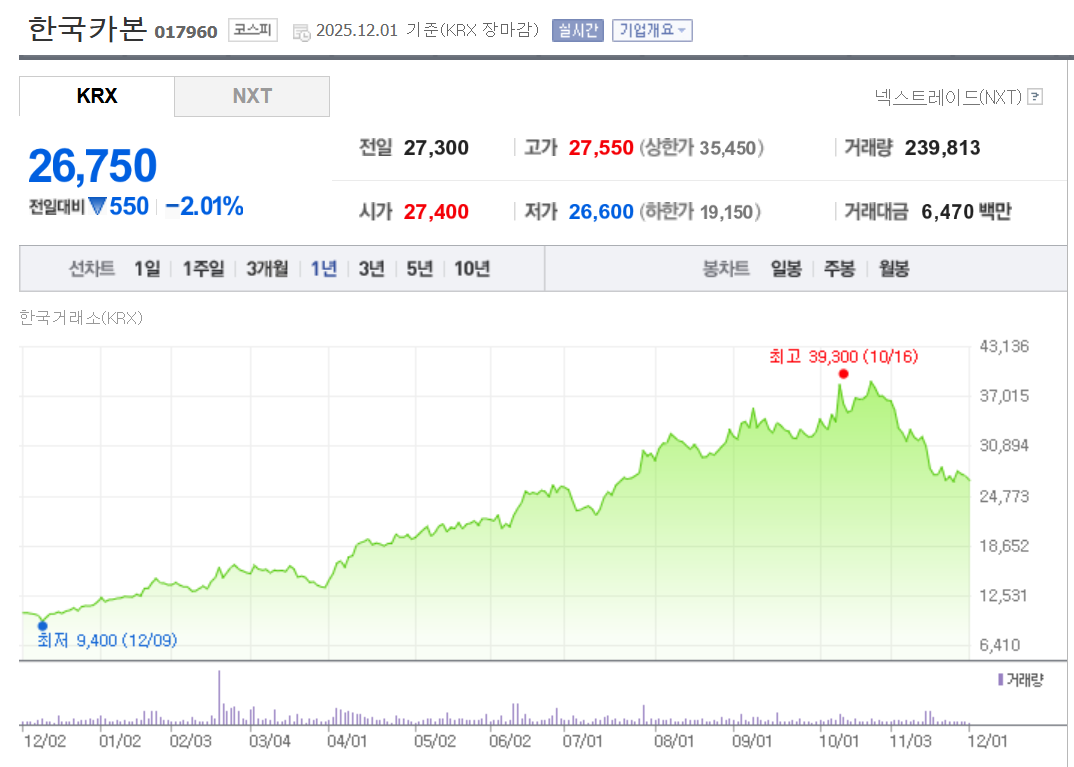The image size is (1074, 767).
Task: Select the 5년 line chart period
Action: coord(419,268)
